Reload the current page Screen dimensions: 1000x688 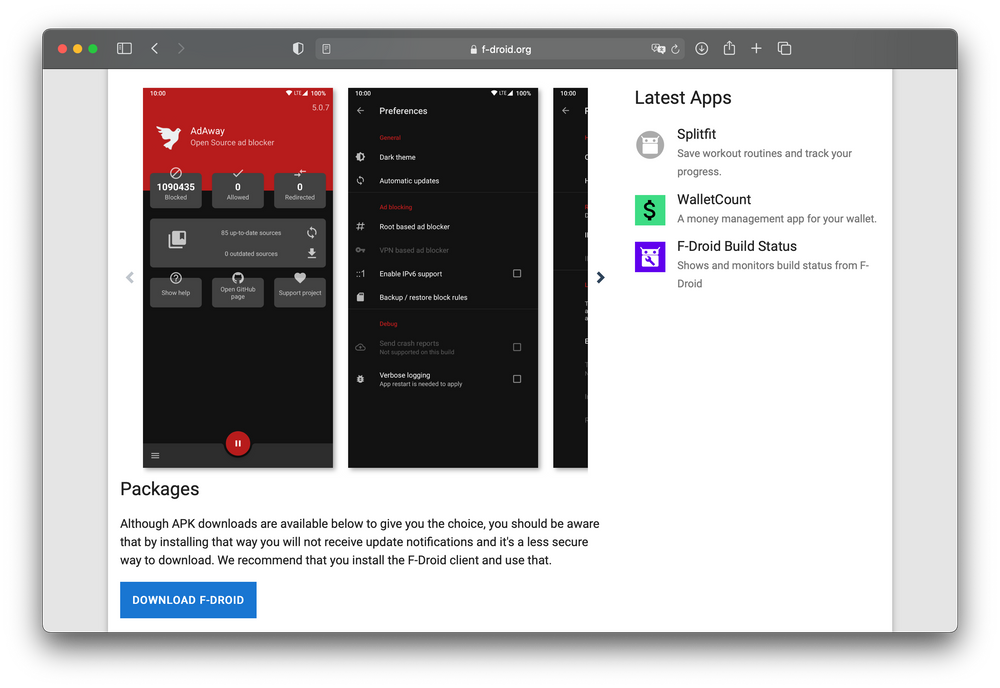tap(675, 49)
